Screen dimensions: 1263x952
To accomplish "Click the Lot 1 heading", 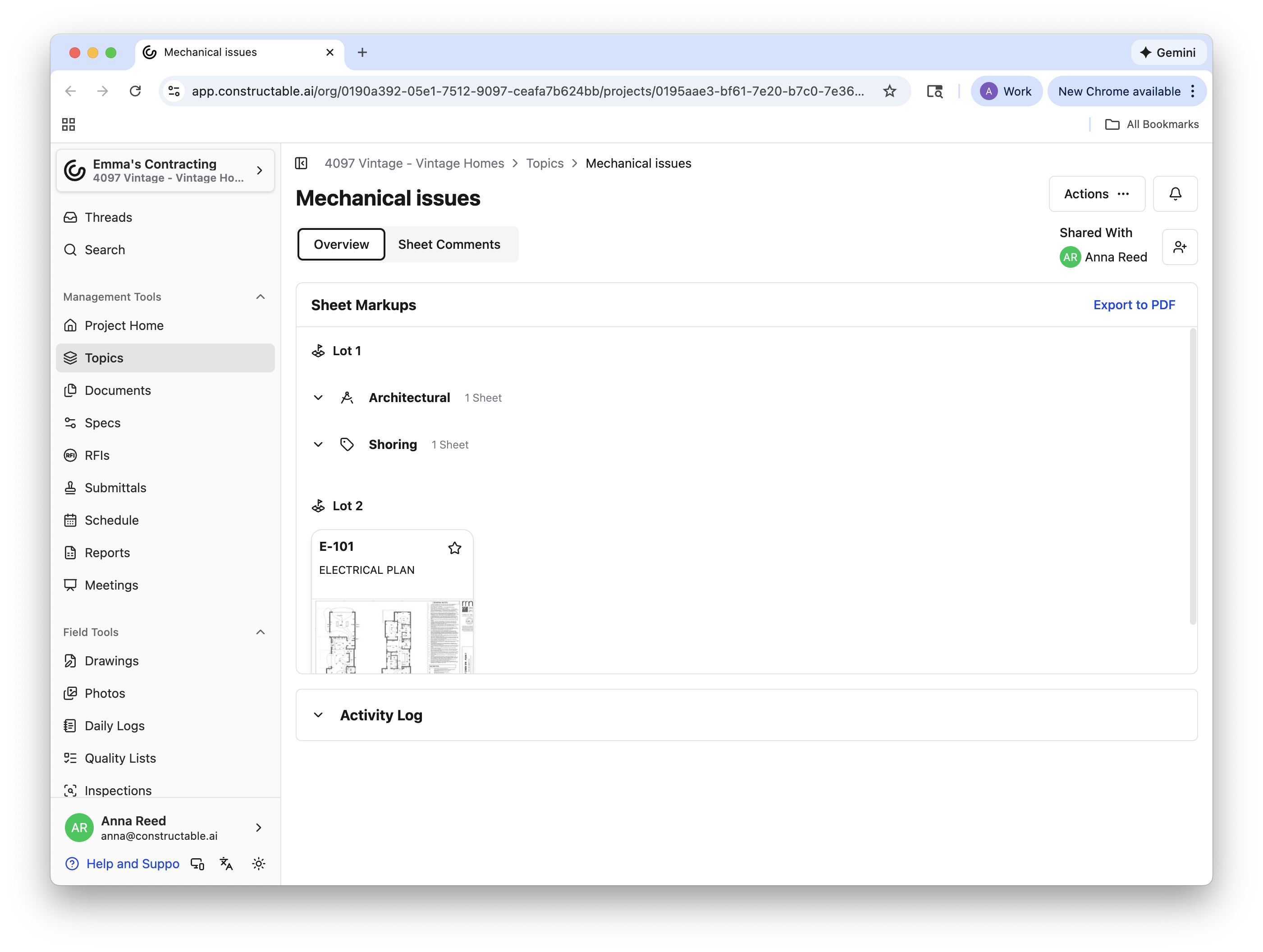I will click(347, 351).
